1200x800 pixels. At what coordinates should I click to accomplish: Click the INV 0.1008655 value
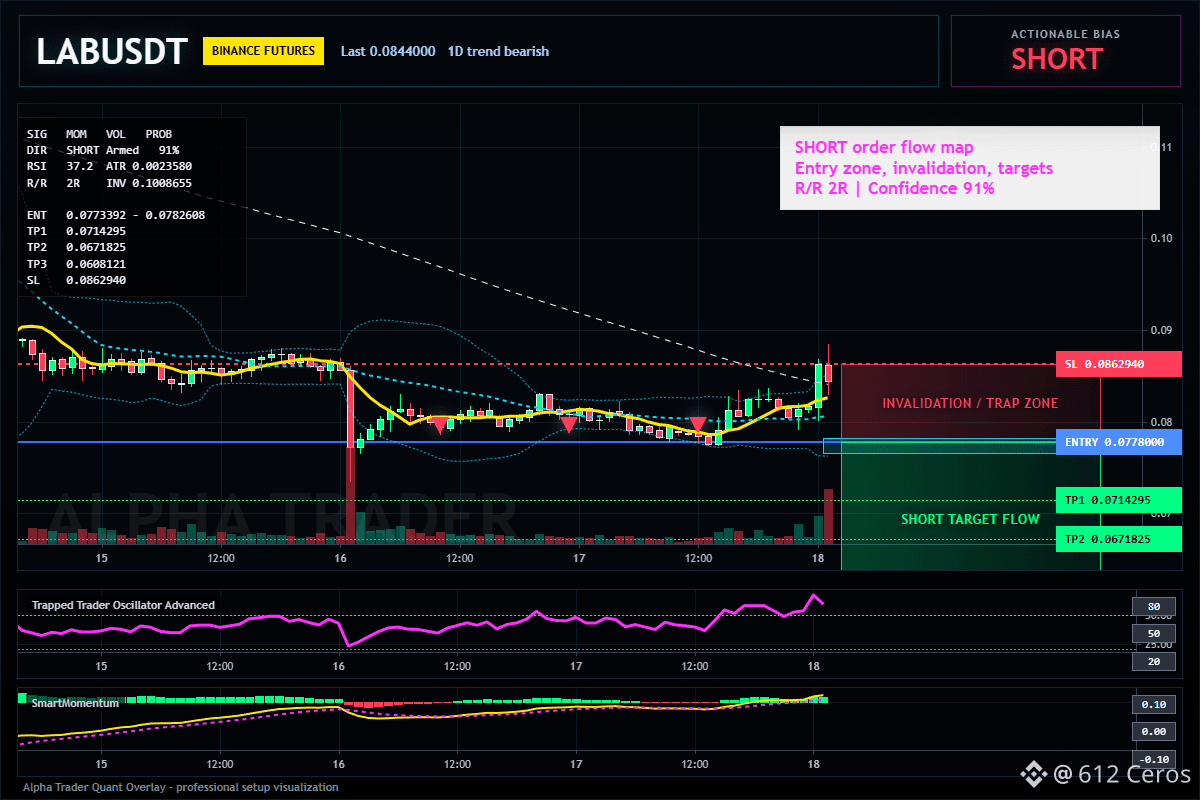point(149,183)
